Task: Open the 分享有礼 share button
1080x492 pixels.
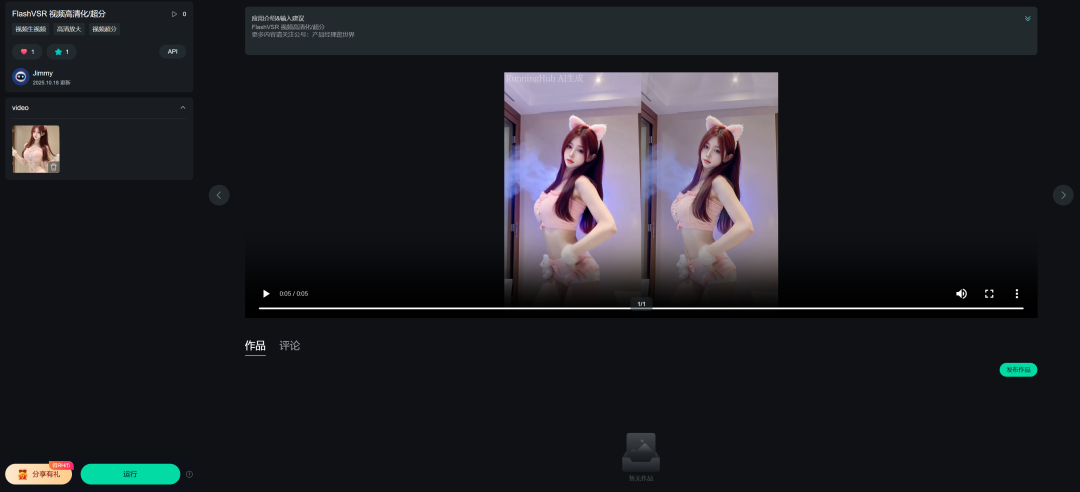Action: tap(38, 474)
